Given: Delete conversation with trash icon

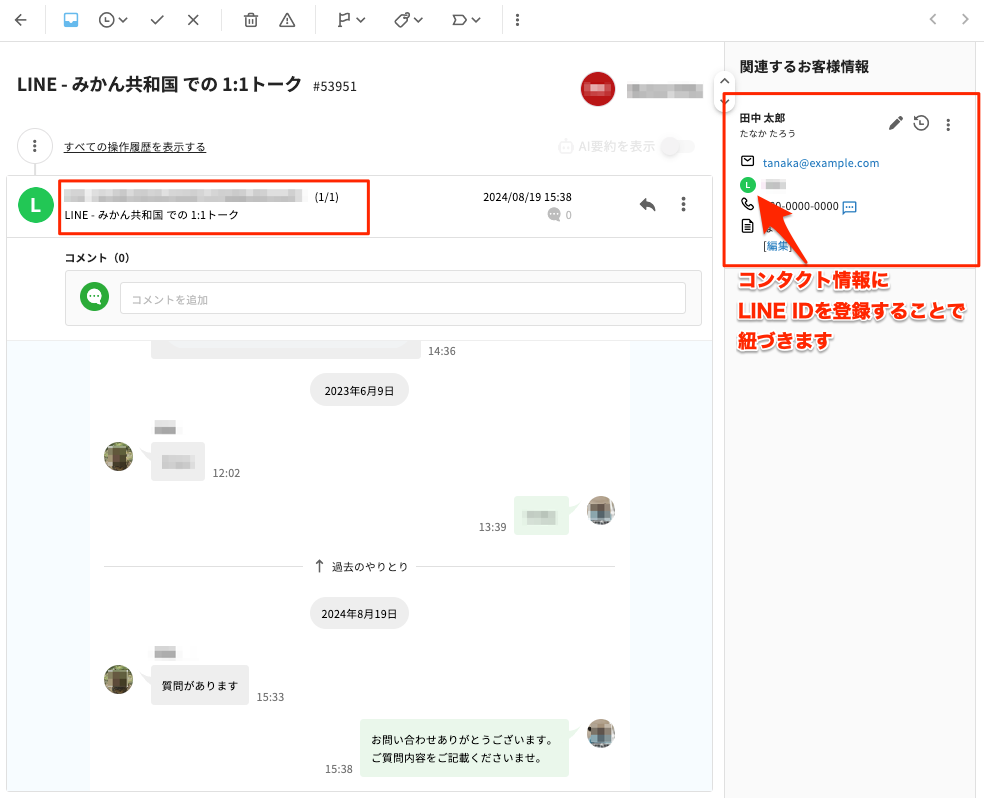Looking at the screenshot, I should [250, 20].
